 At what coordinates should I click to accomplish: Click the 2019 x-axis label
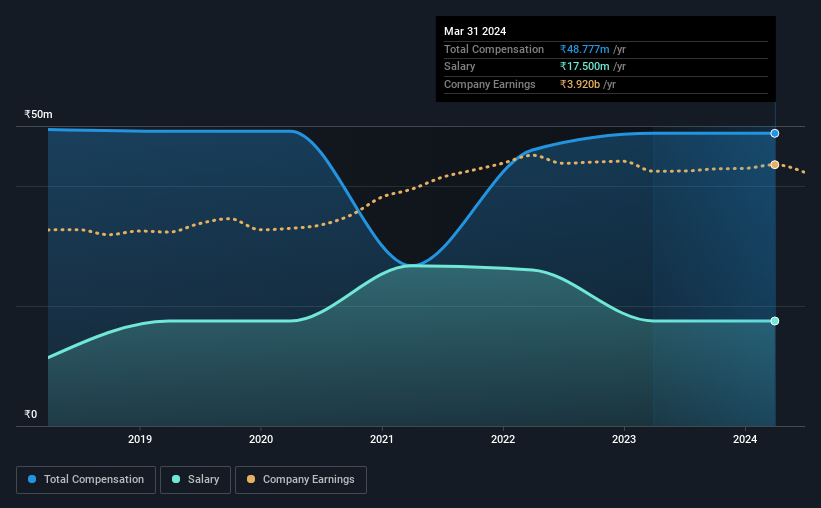point(140,439)
